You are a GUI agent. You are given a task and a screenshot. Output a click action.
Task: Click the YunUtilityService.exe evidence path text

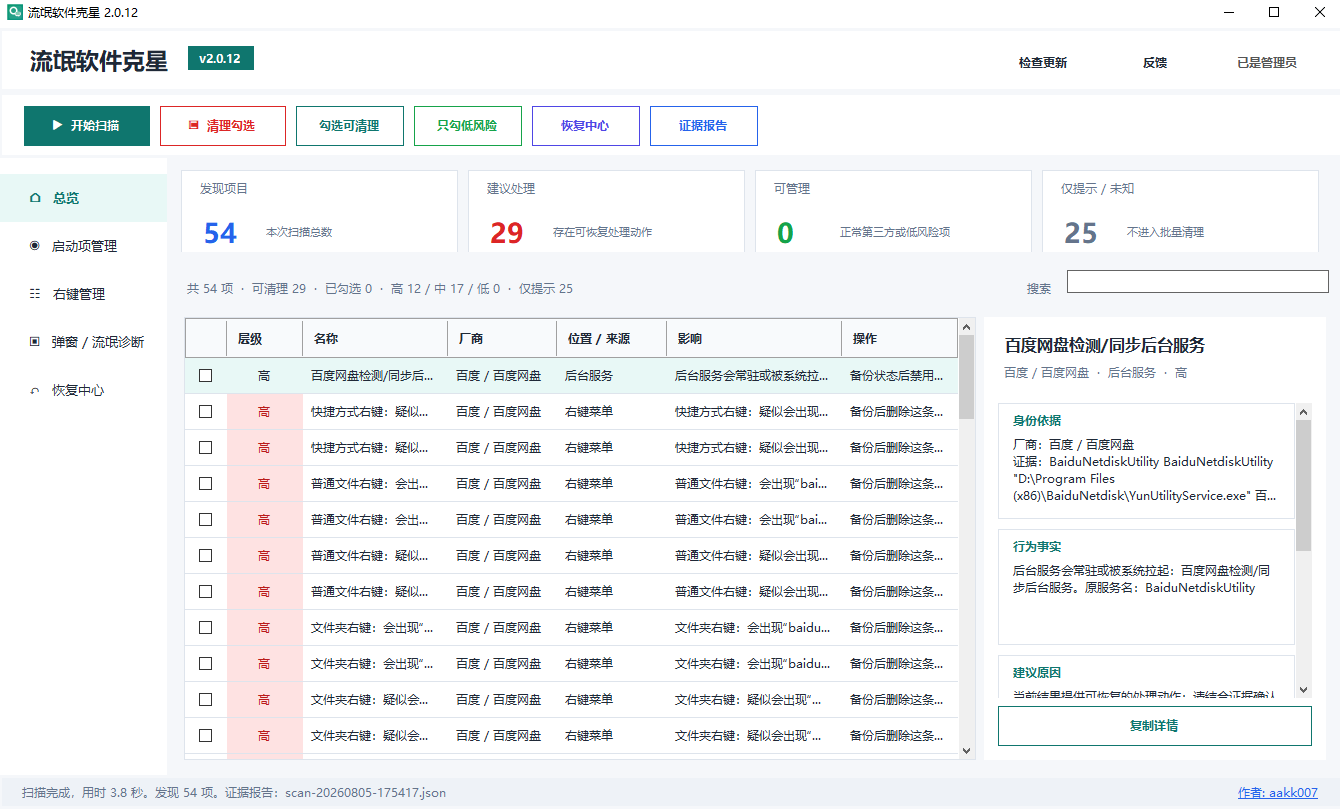coord(1142,487)
